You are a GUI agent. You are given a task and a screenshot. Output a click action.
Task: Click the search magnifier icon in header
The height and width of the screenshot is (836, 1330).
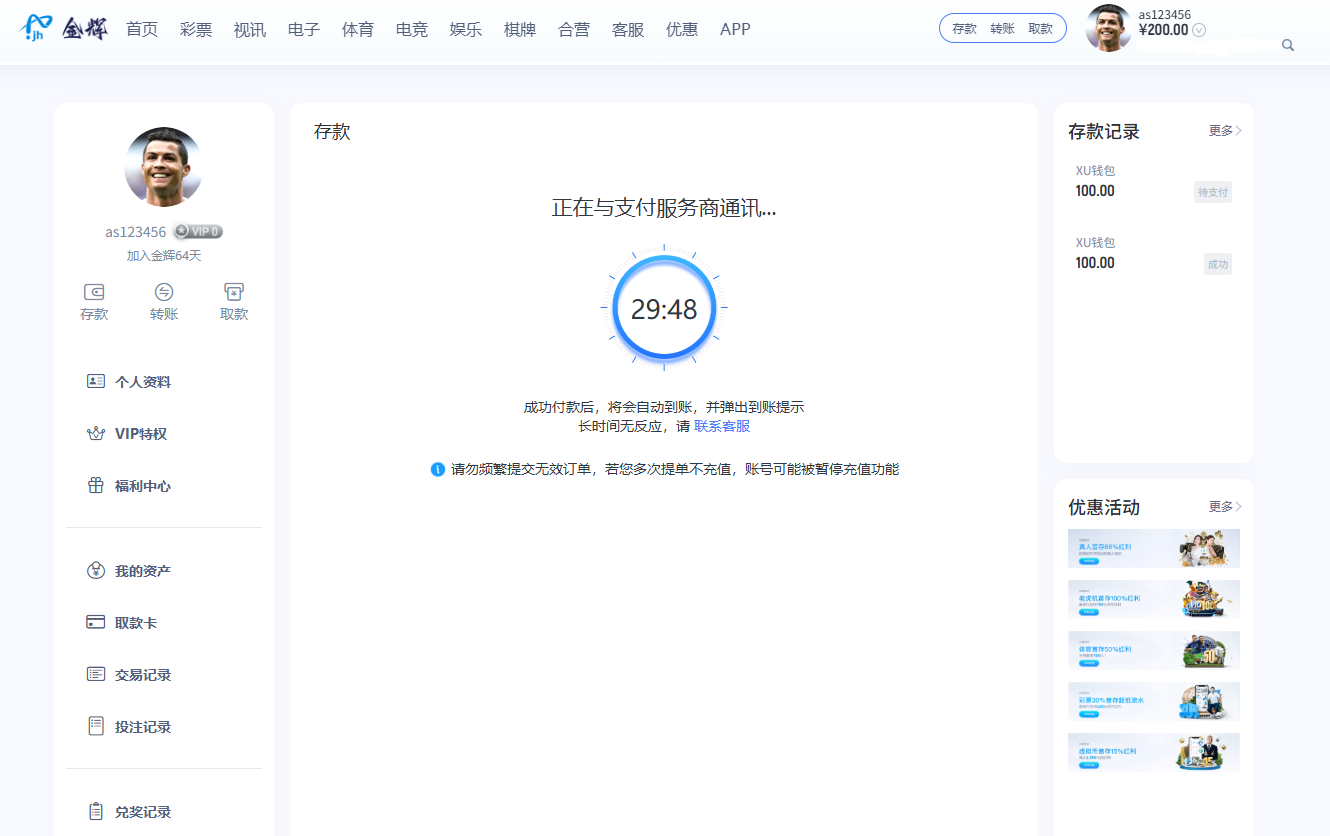(1288, 45)
